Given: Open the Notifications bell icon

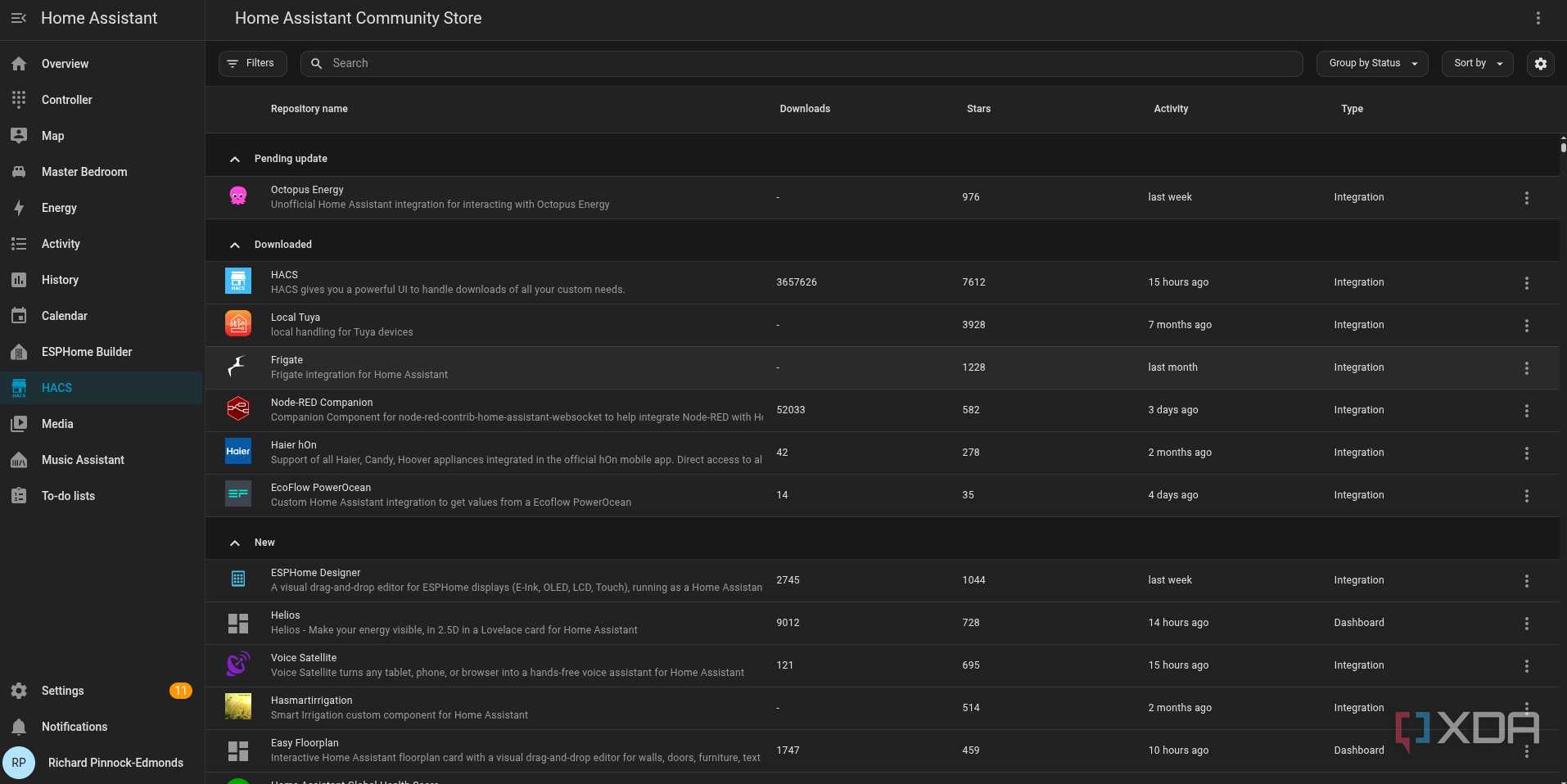Looking at the screenshot, I should click(x=19, y=727).
